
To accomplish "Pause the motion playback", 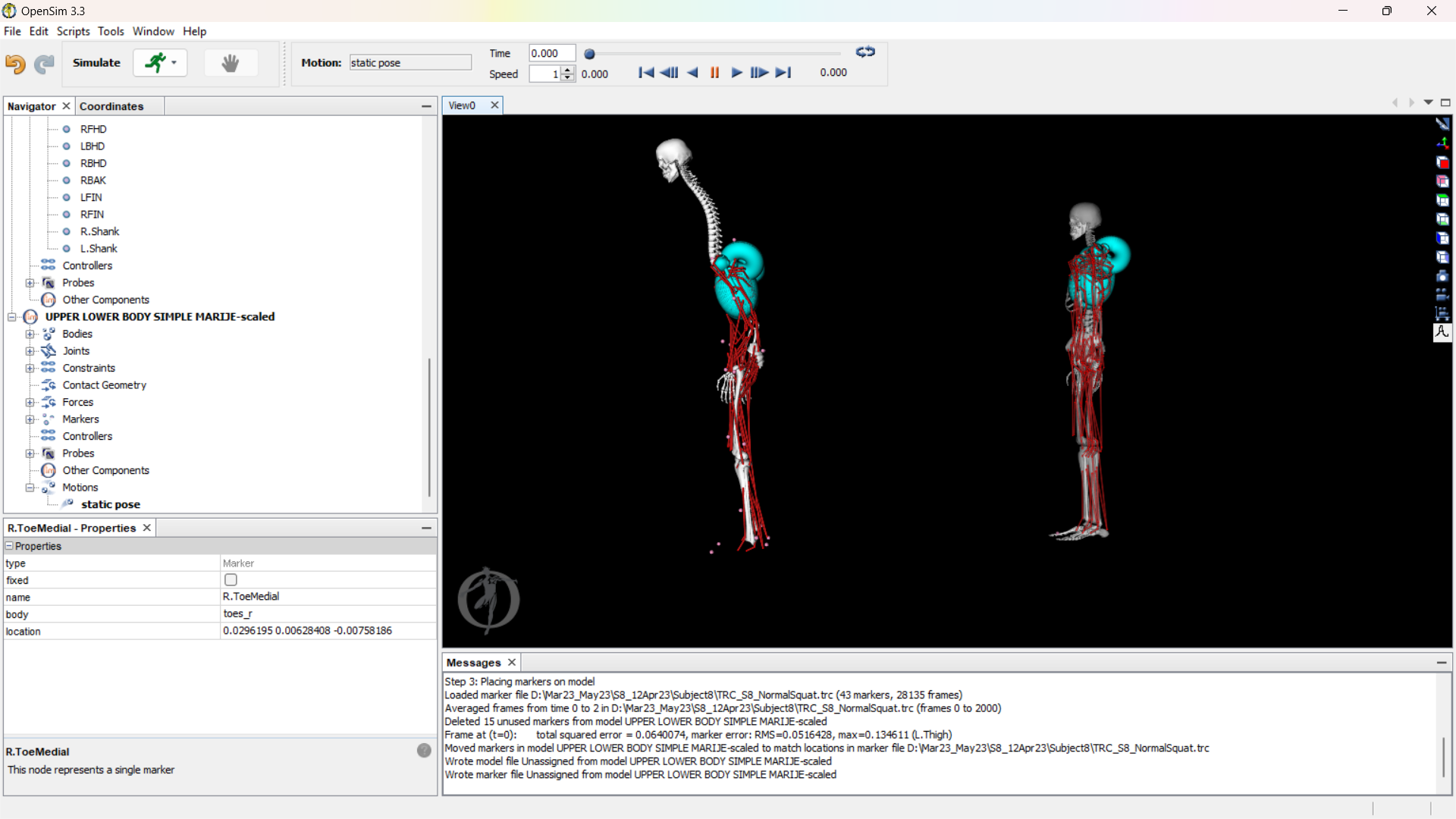I will [x=714, y=73].
